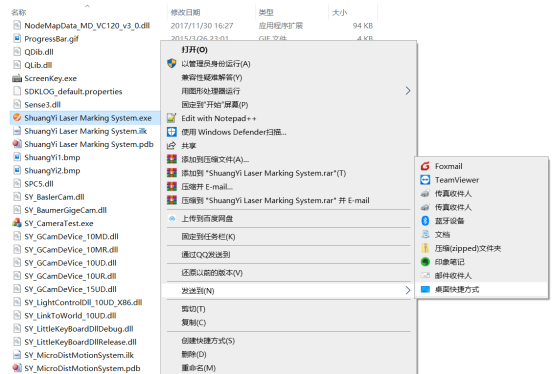Select 删除(D) from context menu
The image size is (553, 374).
pyautogui.click(x=288, y=354)
